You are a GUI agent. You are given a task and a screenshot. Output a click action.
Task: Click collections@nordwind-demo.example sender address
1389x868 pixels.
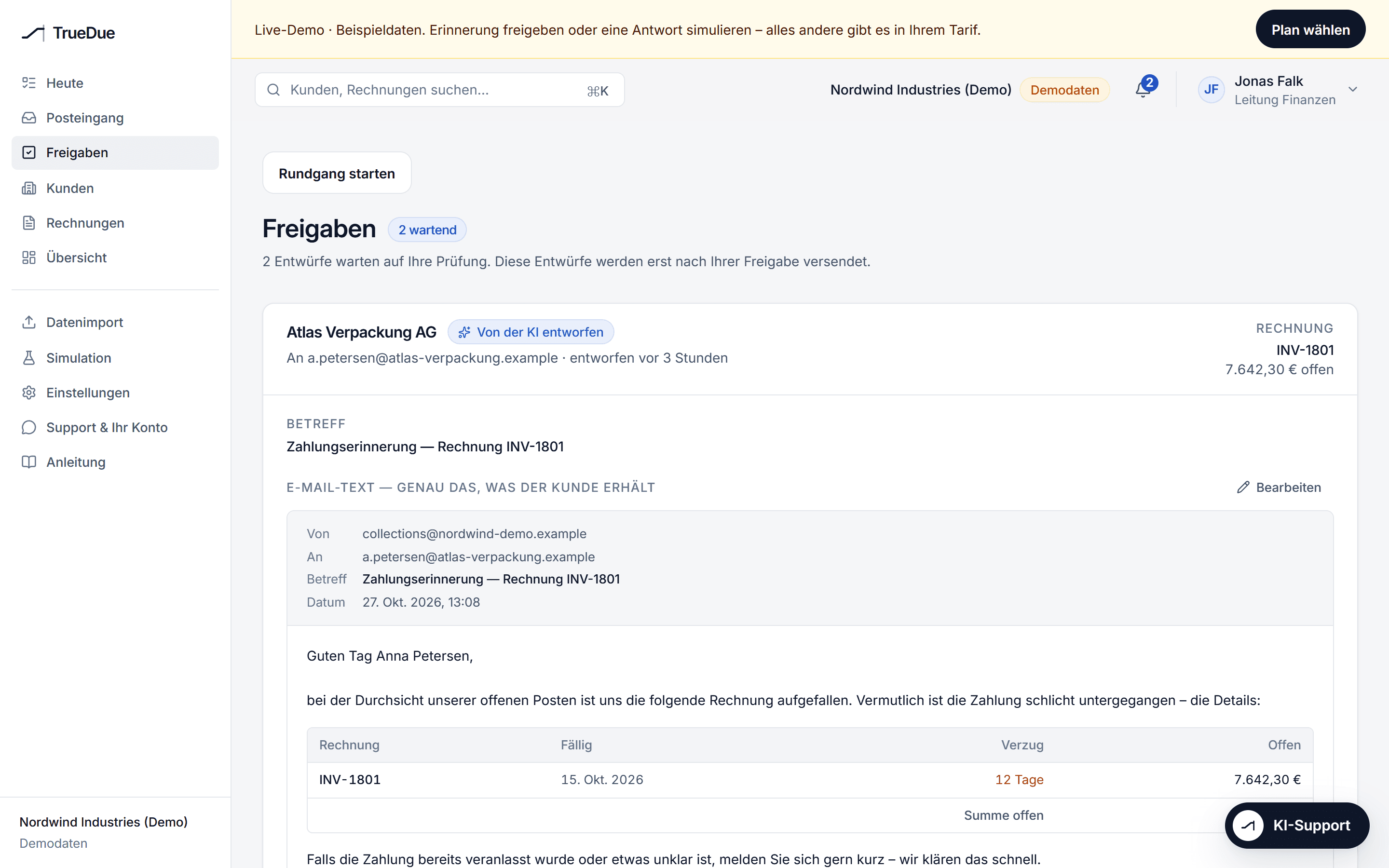click(474, 534)
